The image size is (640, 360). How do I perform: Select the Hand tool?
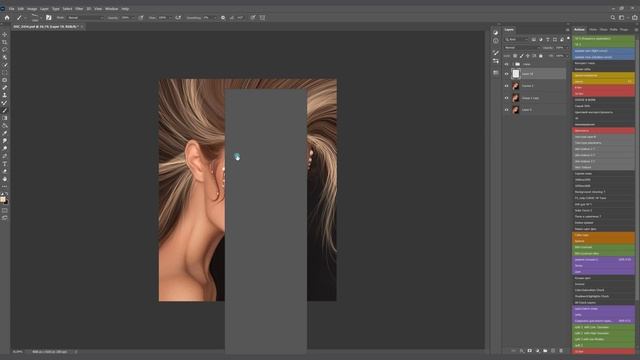[x=4, y=179]
